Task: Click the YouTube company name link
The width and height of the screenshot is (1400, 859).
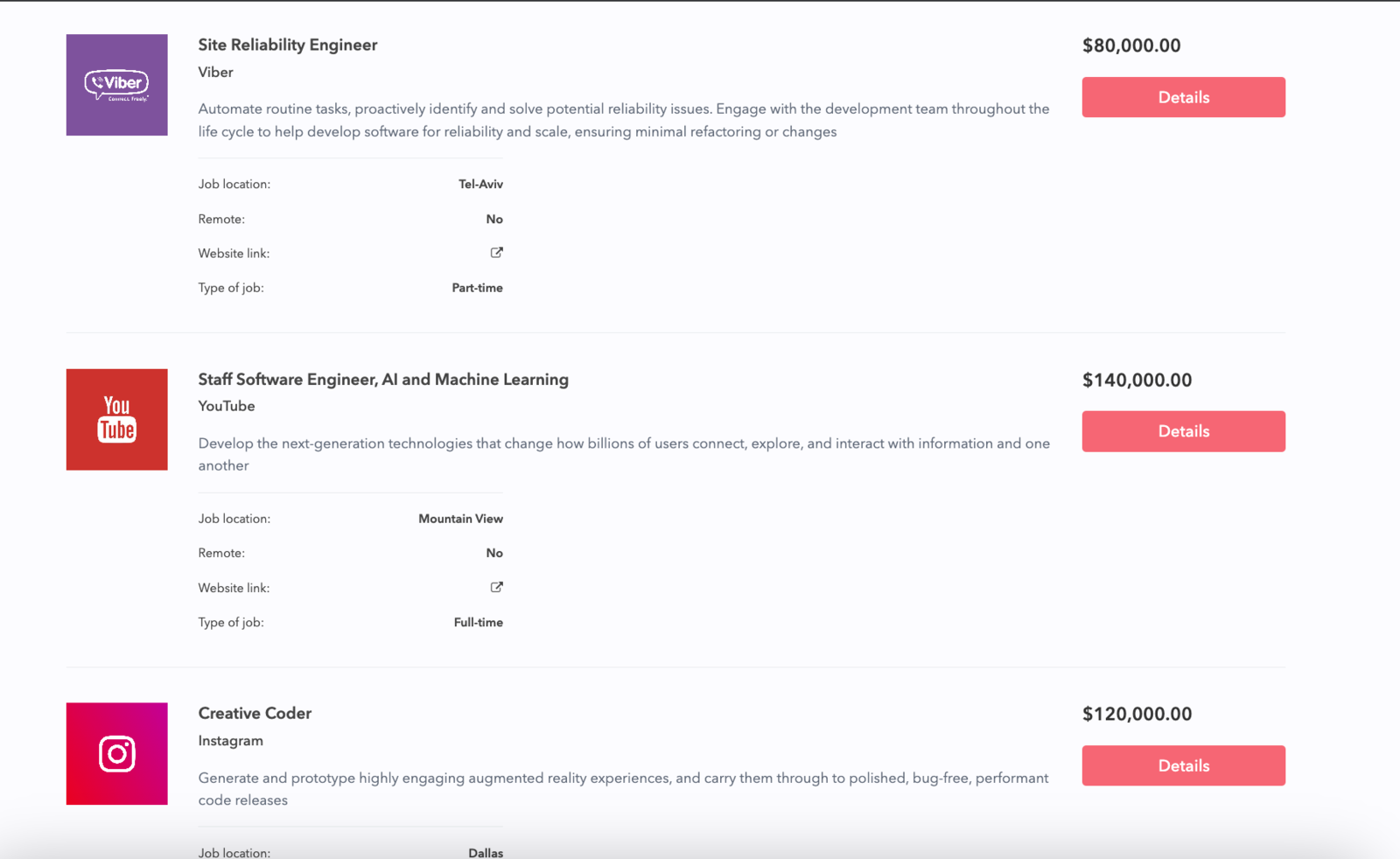Action: point(226,406)
